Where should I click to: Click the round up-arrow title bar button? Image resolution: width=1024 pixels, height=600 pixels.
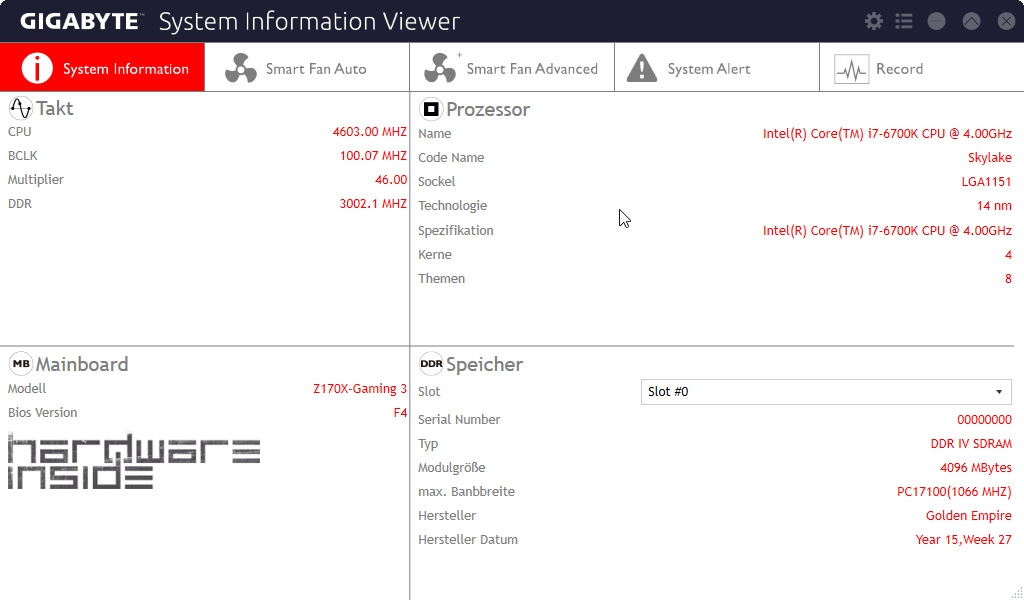point(971,22)
